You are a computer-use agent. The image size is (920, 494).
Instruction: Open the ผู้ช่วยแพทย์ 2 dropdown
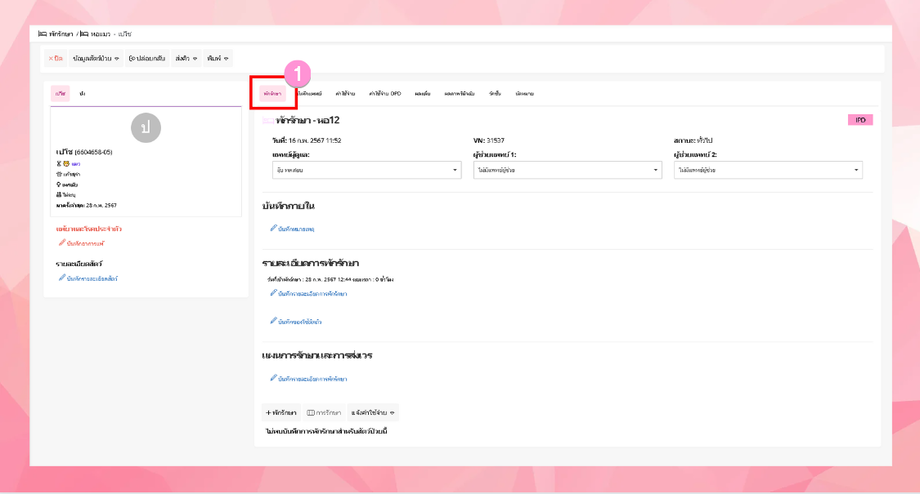(768, 170)
